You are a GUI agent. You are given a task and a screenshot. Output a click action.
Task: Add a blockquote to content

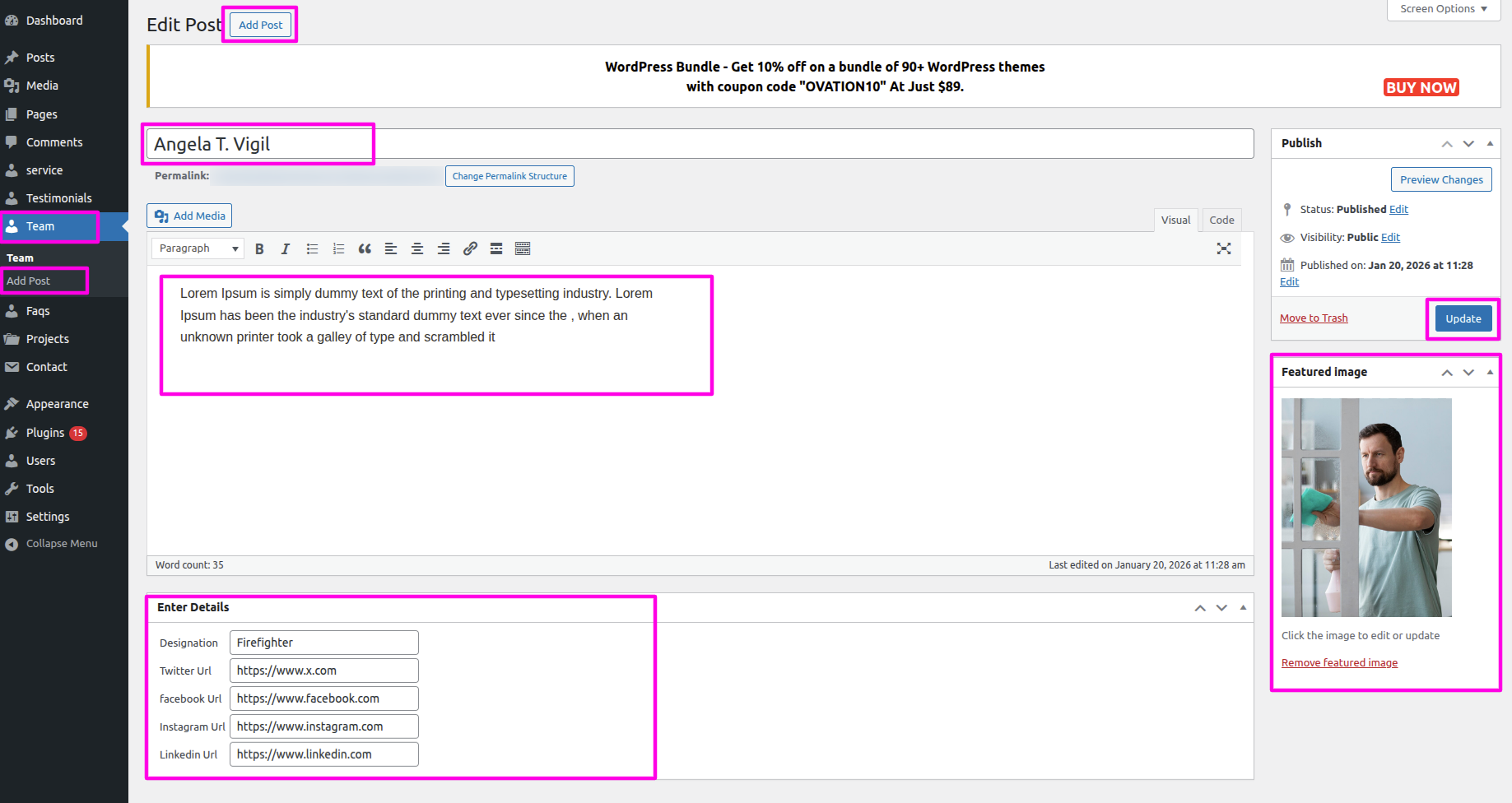click(365, 248)
